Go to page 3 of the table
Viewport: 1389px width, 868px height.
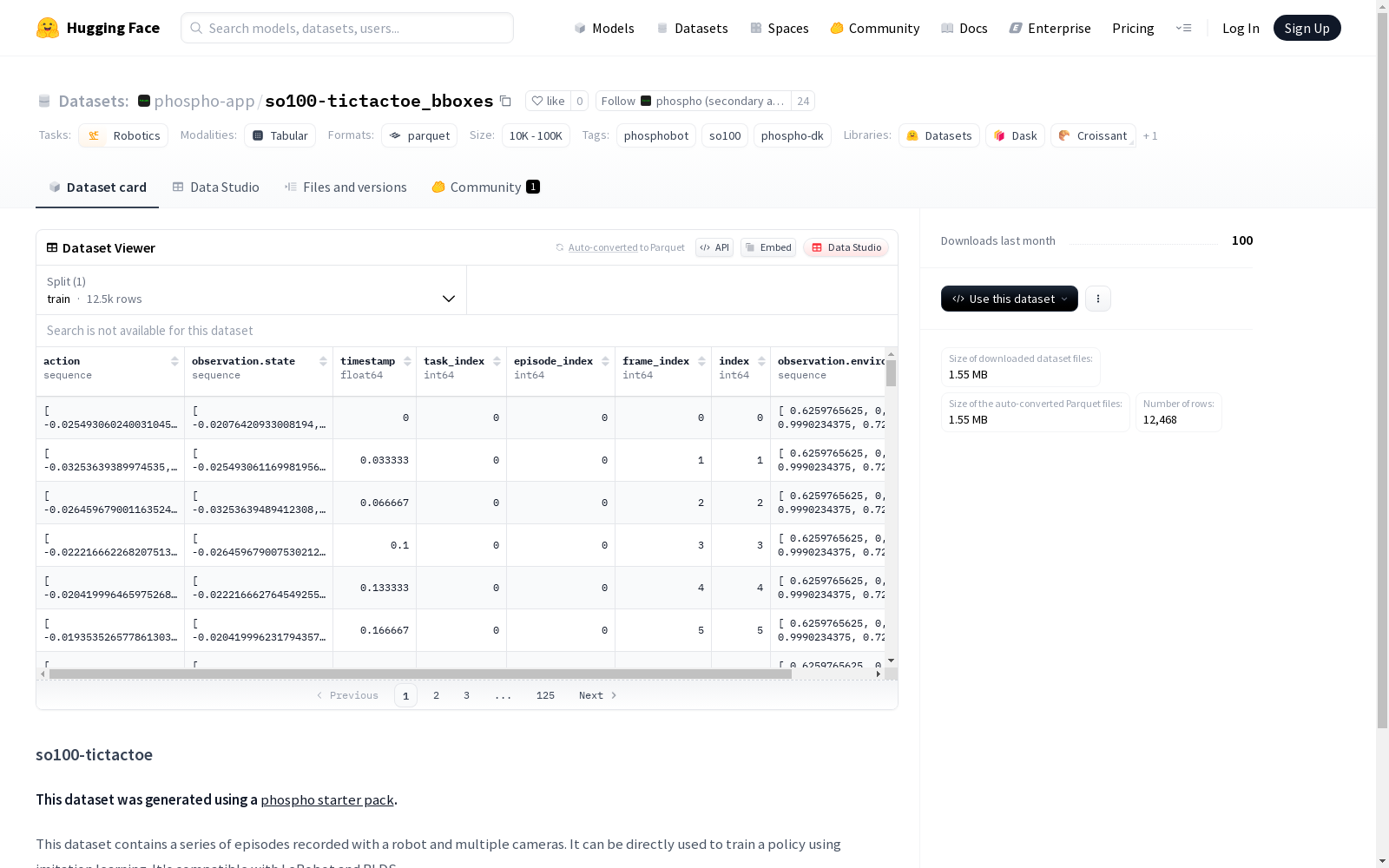(466, 695)
